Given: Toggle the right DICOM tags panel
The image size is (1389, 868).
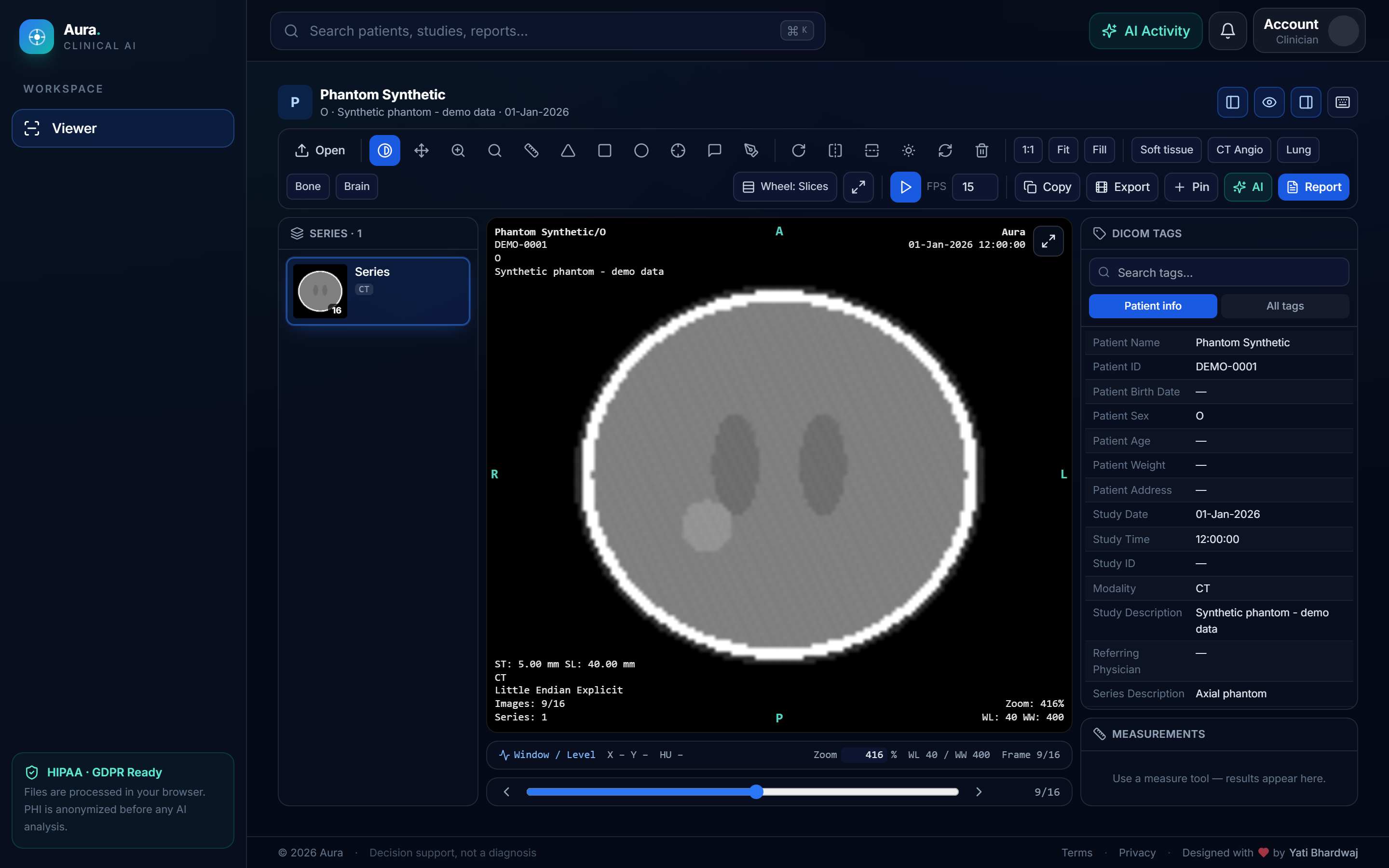Looking at the screenshot, I should [x=1307, y=102].
